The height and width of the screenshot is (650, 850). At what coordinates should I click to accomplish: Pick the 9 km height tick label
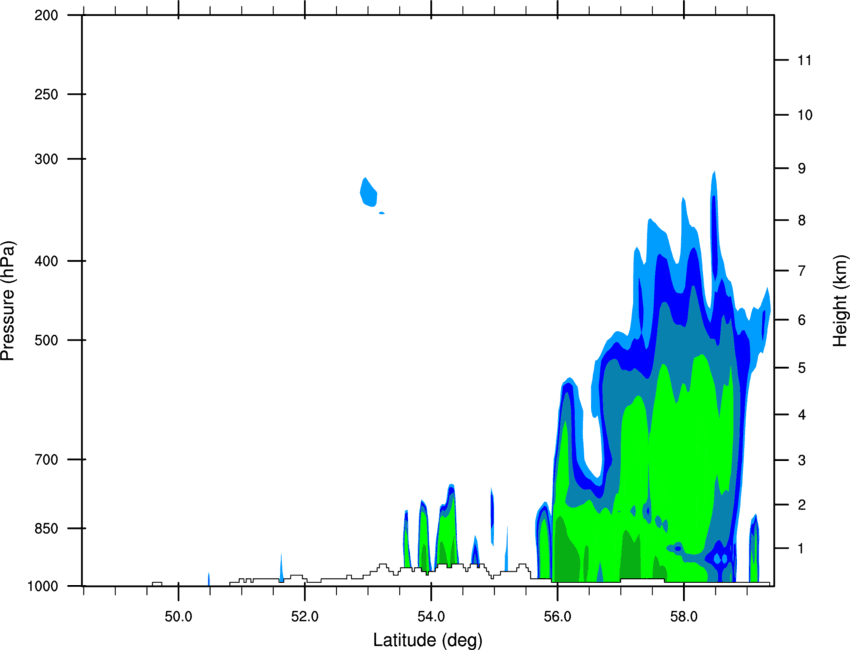coord(802,169)
